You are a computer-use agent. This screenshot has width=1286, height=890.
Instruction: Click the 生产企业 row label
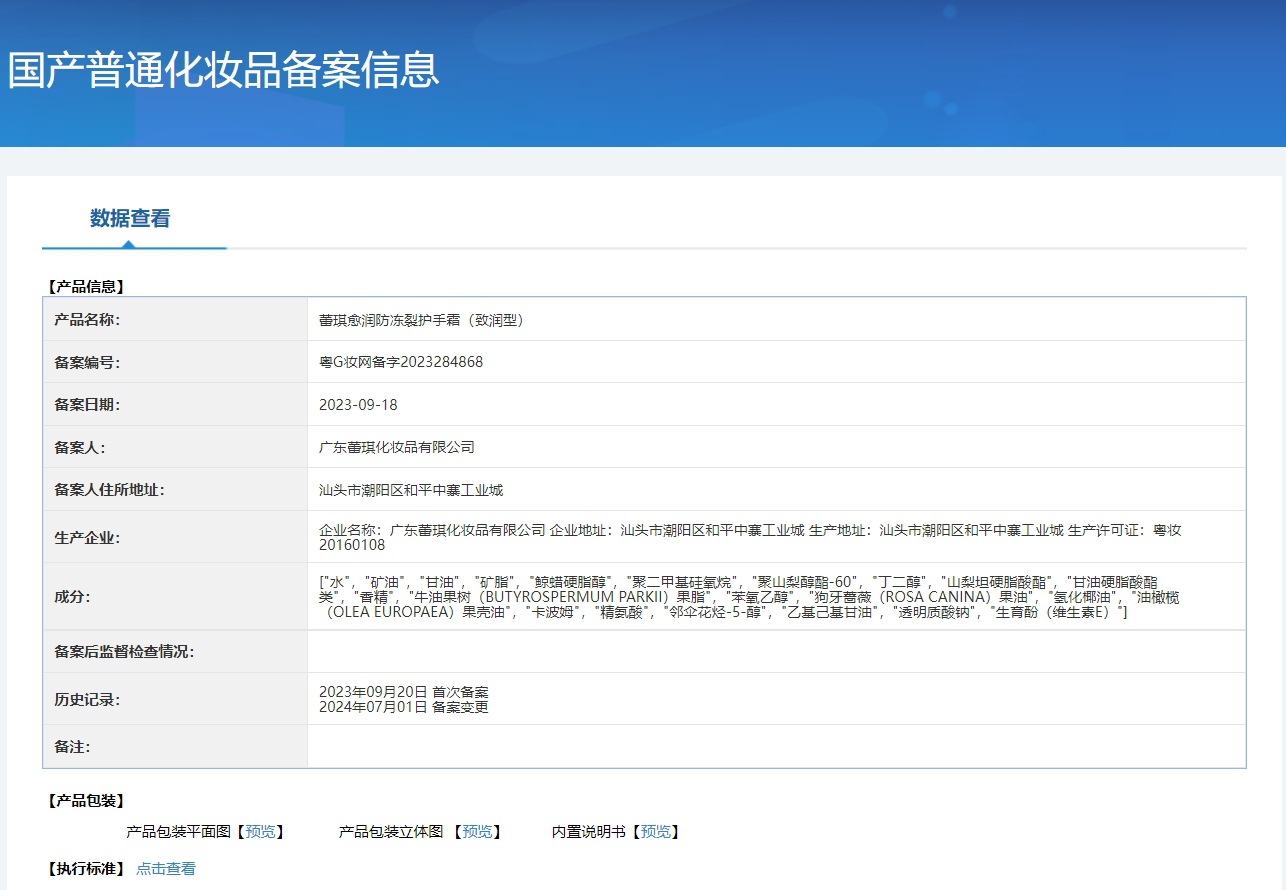pyautogui.click(x=87, y=538)
